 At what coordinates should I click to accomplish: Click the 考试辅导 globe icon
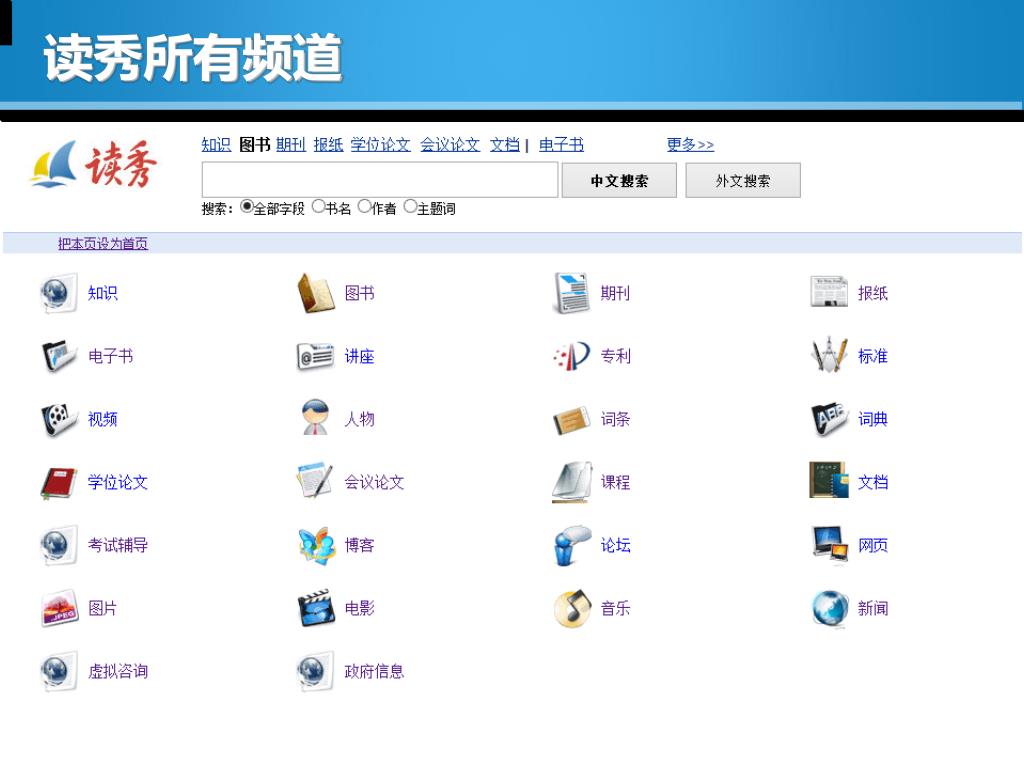[x=59, y=545]
